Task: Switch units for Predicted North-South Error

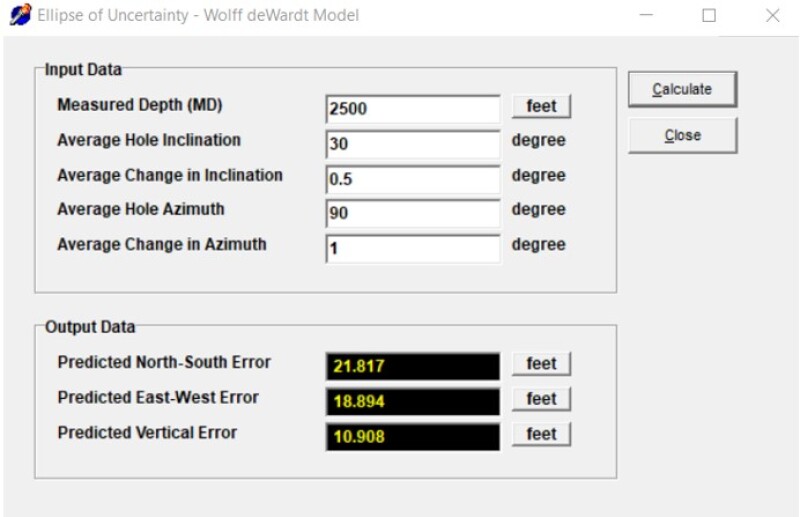Action: [541, 364]
